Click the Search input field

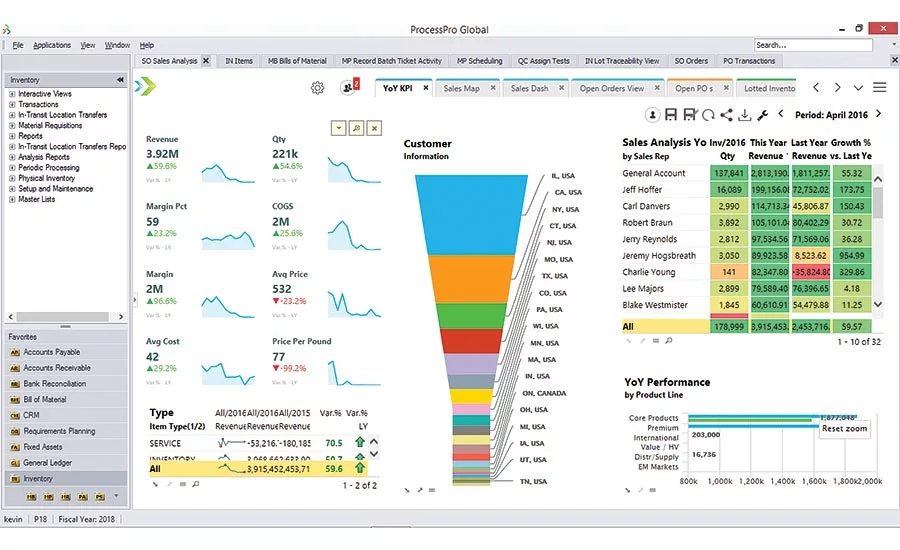pos(813,45)
